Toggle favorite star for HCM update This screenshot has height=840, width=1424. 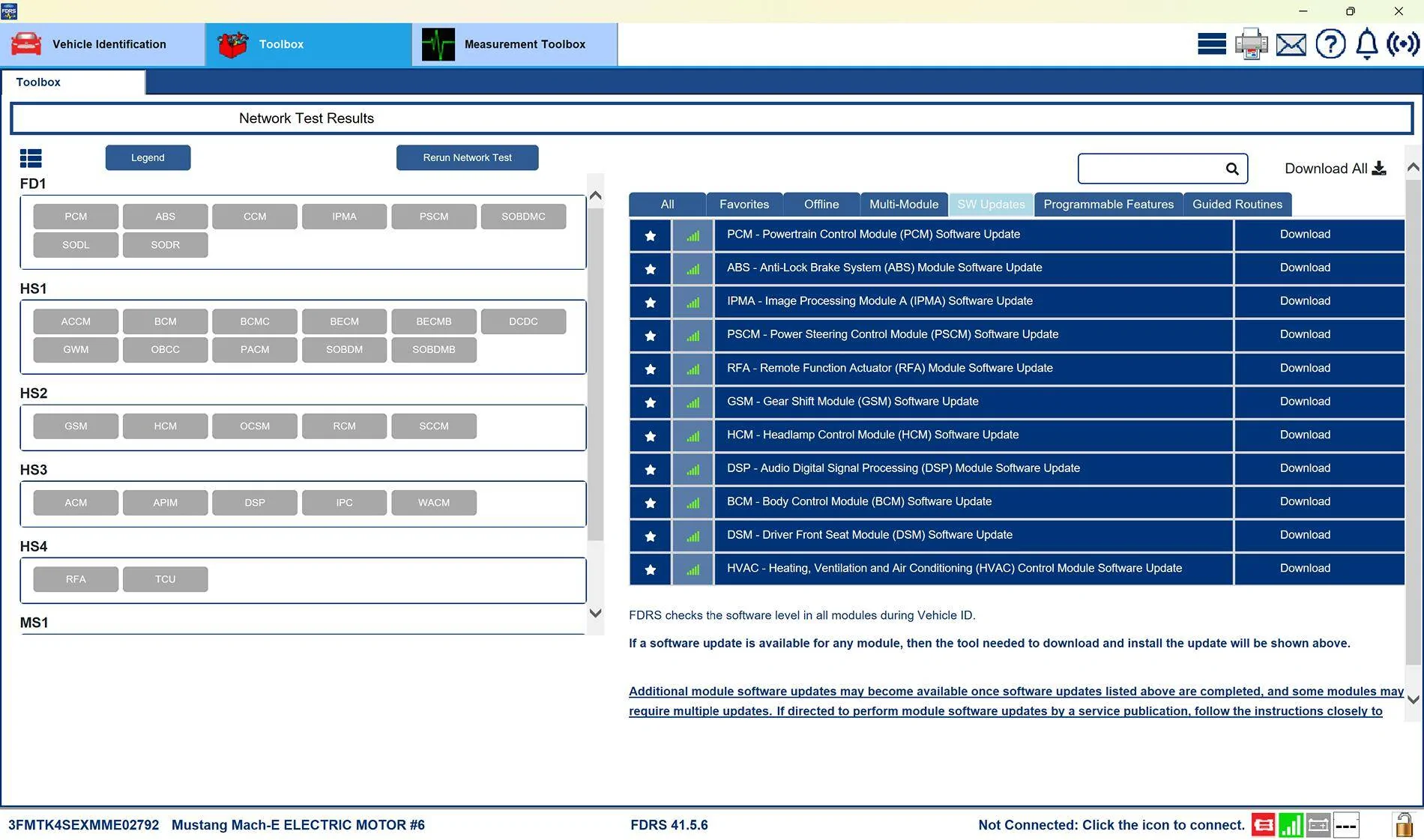click(651, 435)
